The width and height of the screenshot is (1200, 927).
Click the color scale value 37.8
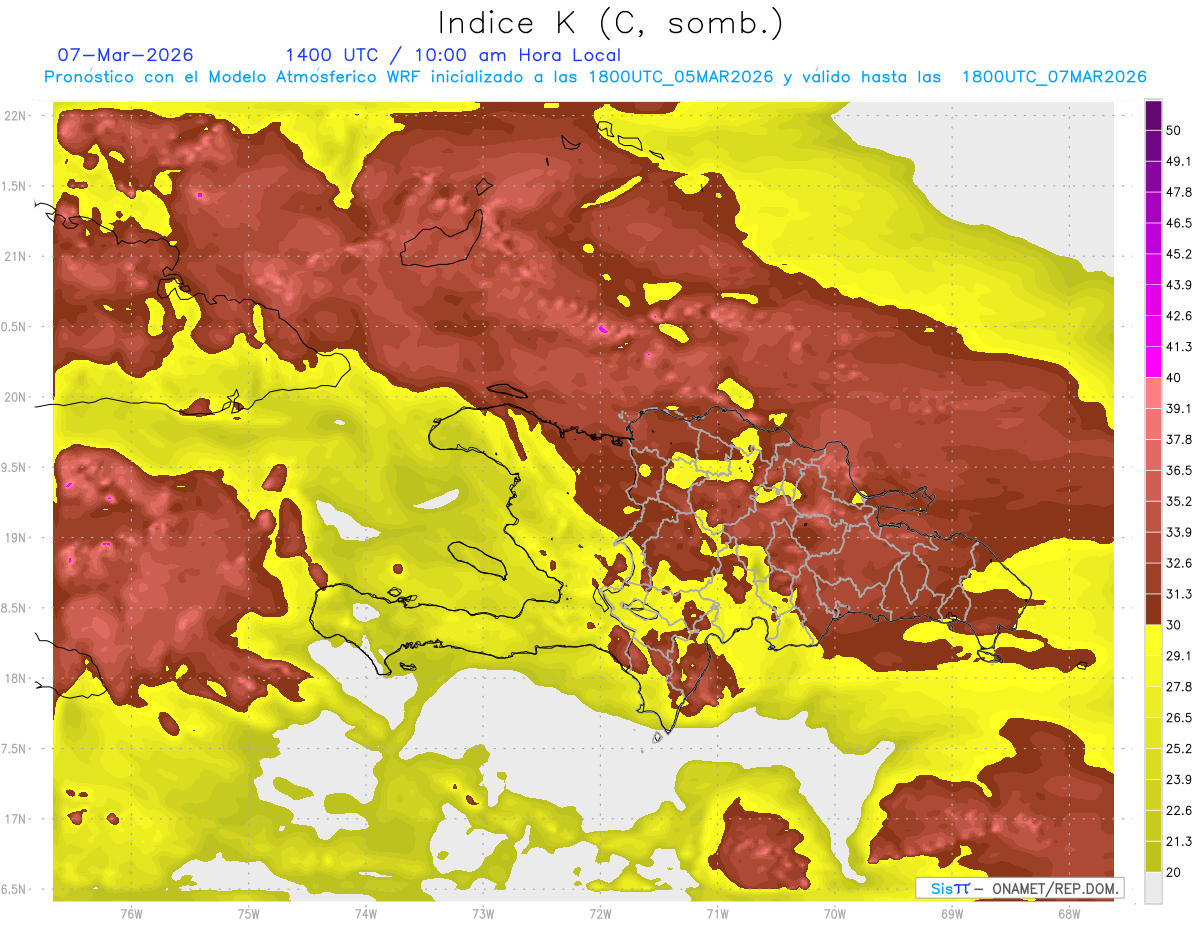pos(1179,440)
